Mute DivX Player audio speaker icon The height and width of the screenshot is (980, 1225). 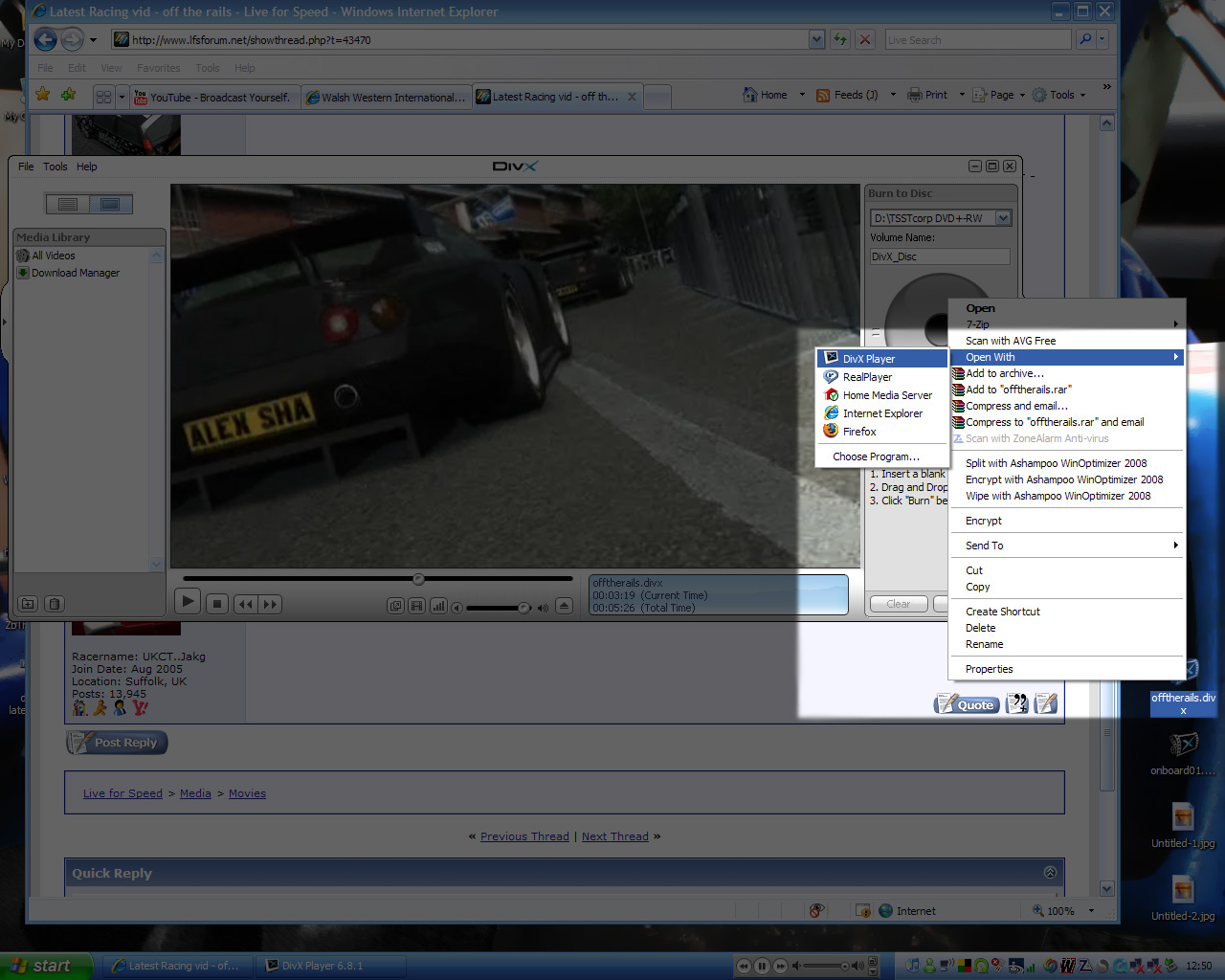457,608
